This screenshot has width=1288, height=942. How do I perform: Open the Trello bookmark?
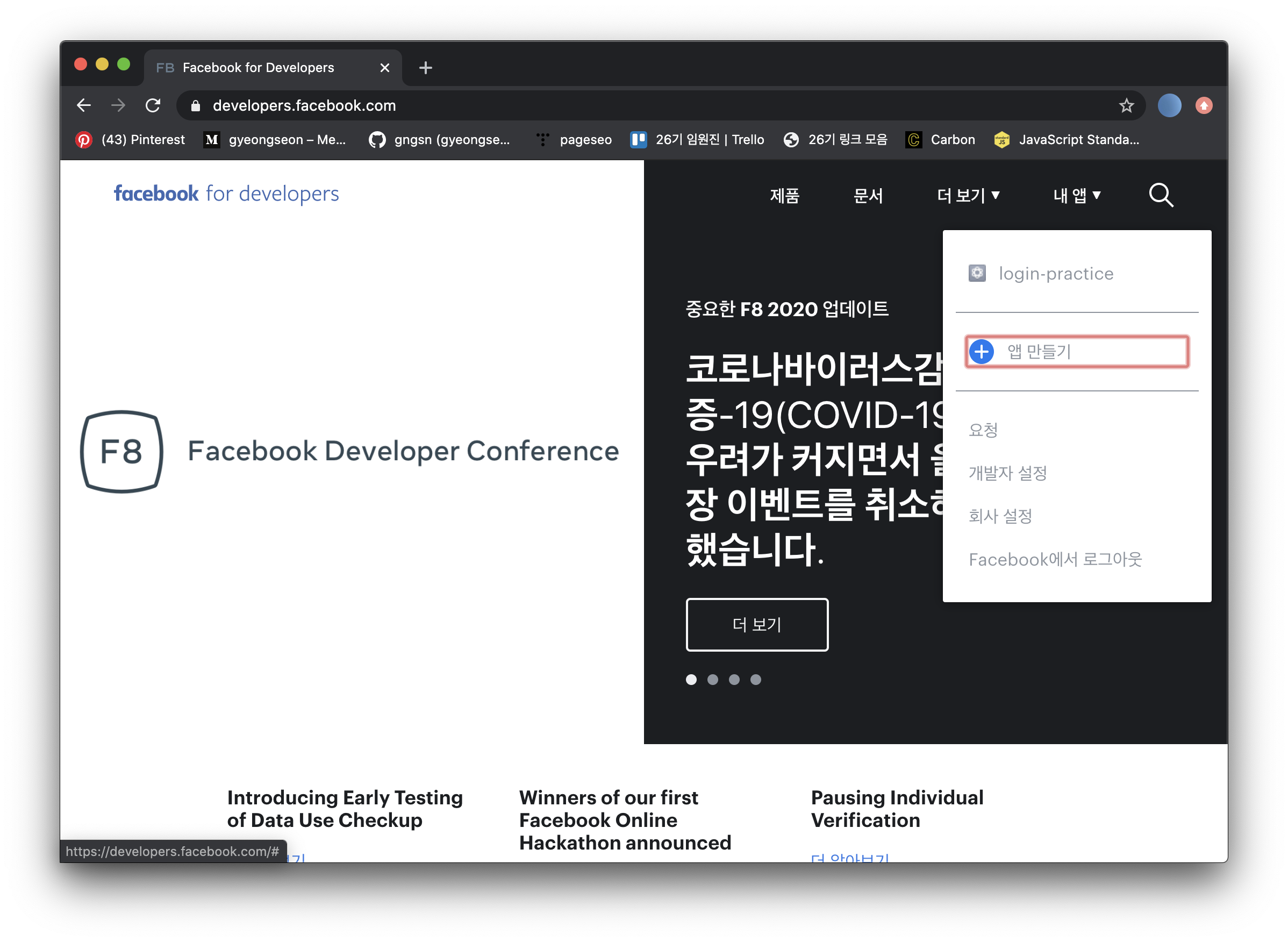pos(697,140)
